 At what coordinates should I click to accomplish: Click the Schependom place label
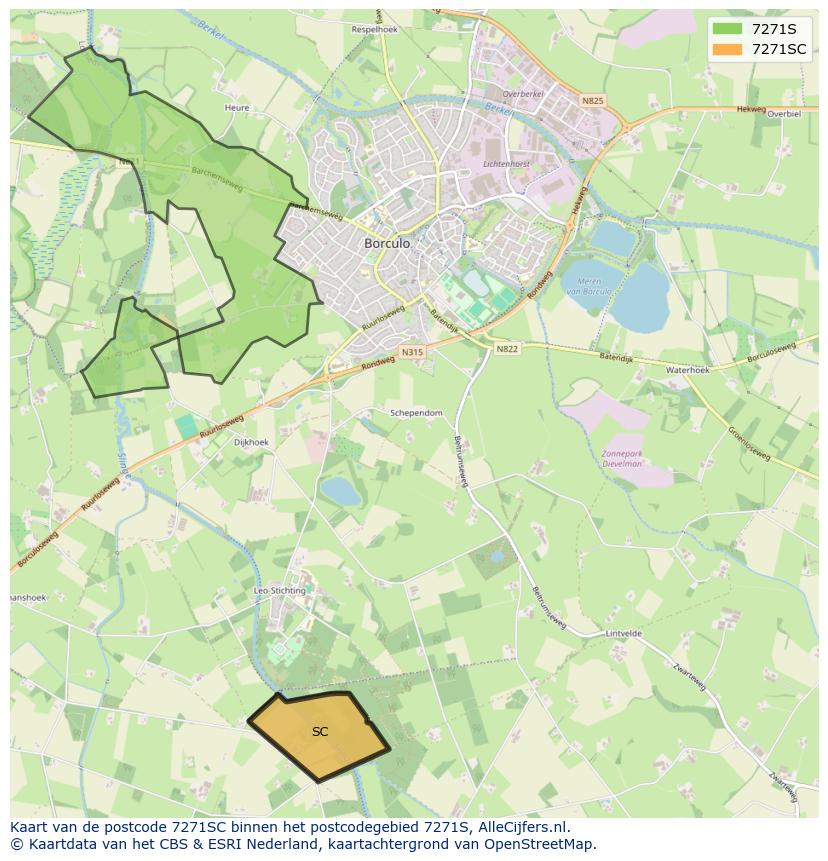(416, 412)
